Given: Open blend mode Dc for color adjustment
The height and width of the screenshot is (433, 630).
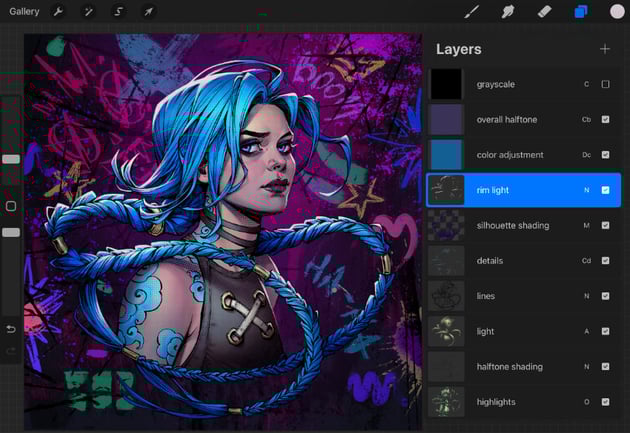Looking at the screenshot, I should (587, 155).
